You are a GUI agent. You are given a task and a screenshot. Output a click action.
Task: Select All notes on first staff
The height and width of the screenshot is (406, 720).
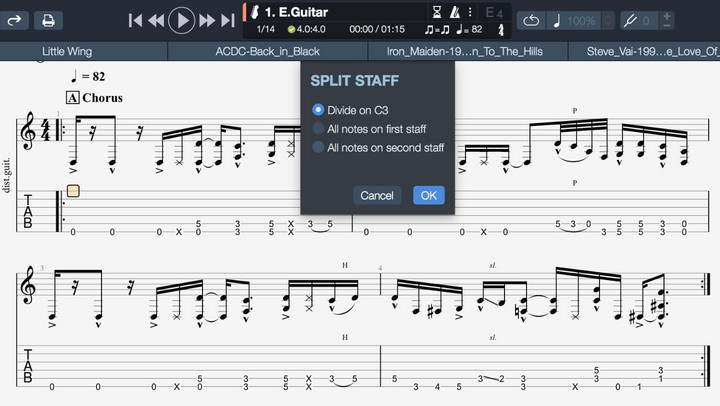pos(369,129)
